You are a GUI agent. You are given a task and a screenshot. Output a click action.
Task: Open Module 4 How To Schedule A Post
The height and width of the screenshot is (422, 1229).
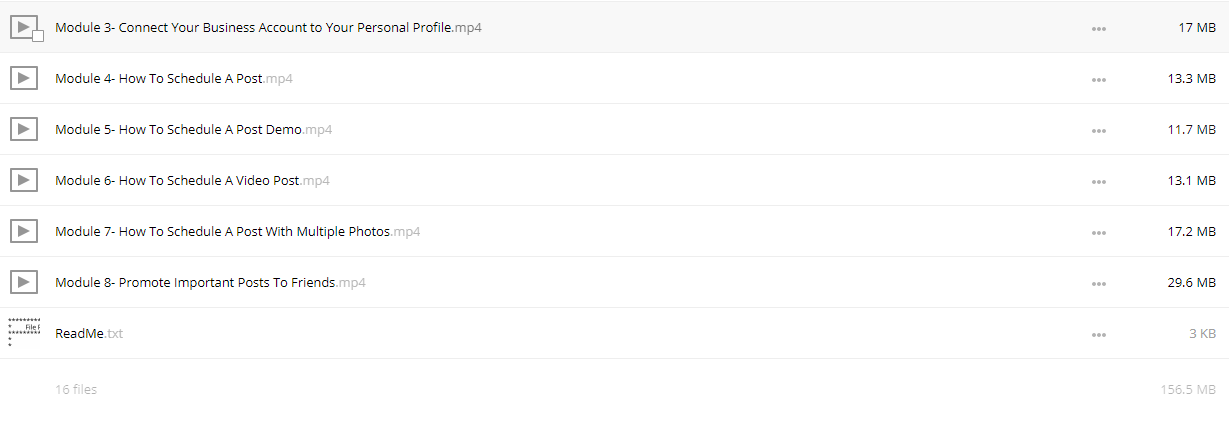(x=174, y=78)
